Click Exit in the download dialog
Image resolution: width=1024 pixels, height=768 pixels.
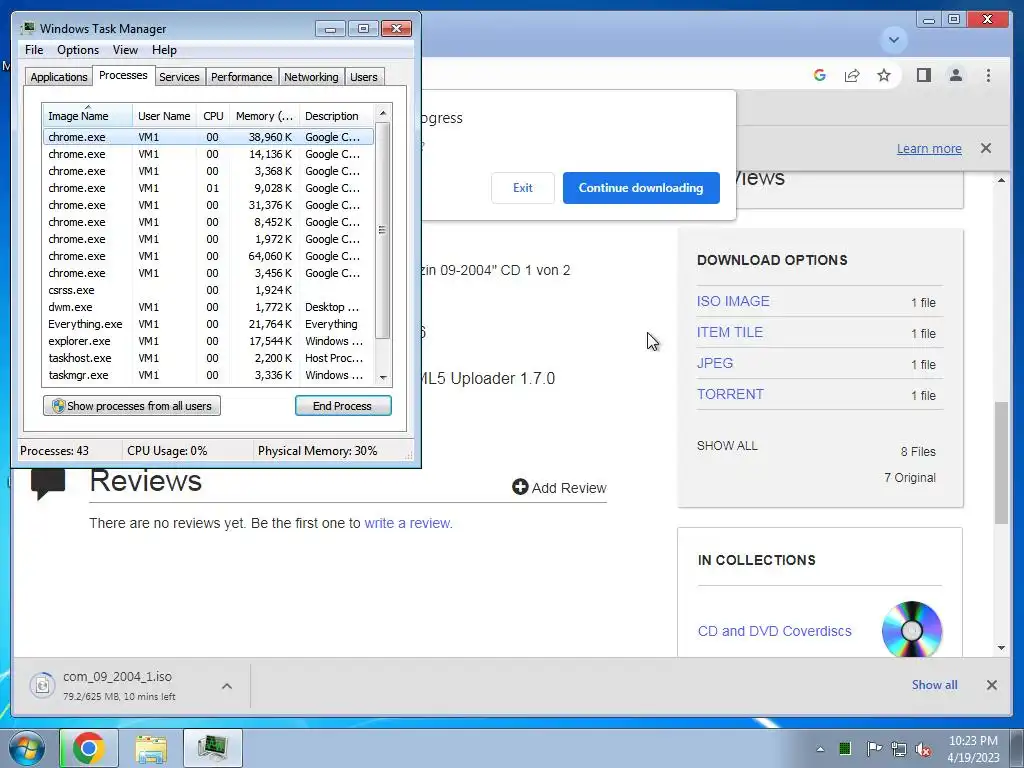click(522, 188)
